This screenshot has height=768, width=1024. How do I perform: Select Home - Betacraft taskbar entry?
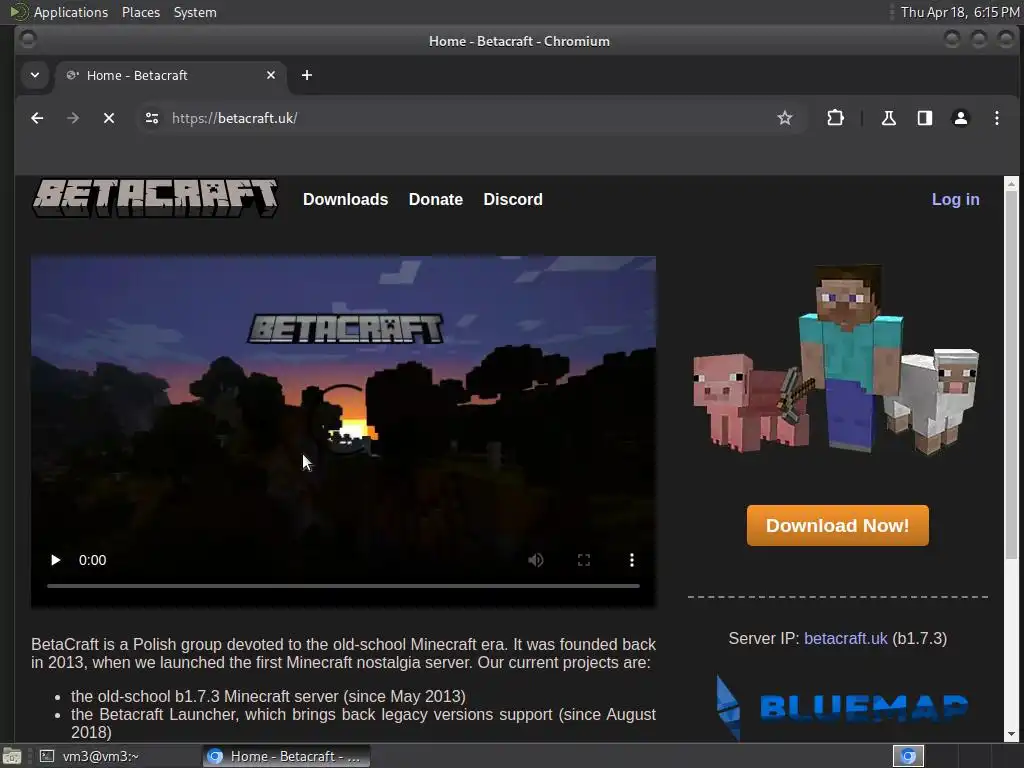[x=286, y=756]
